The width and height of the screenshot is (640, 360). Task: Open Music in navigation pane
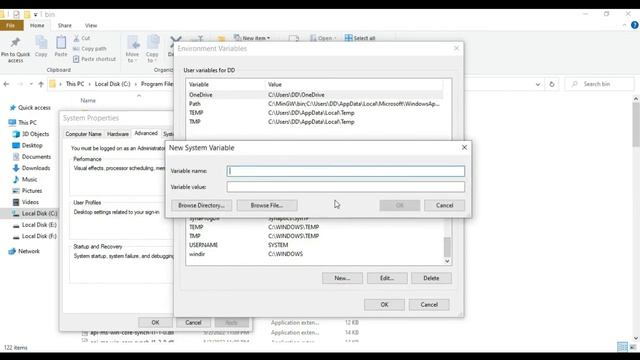pos(25,179)
